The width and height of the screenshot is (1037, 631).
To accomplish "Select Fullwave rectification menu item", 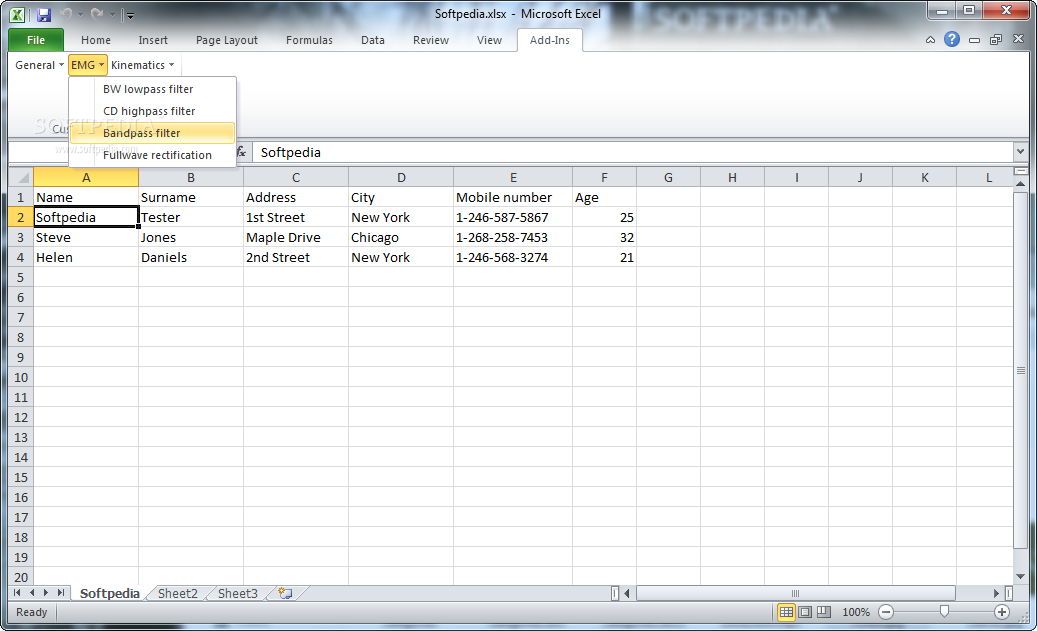I will (x=153, y=155).
